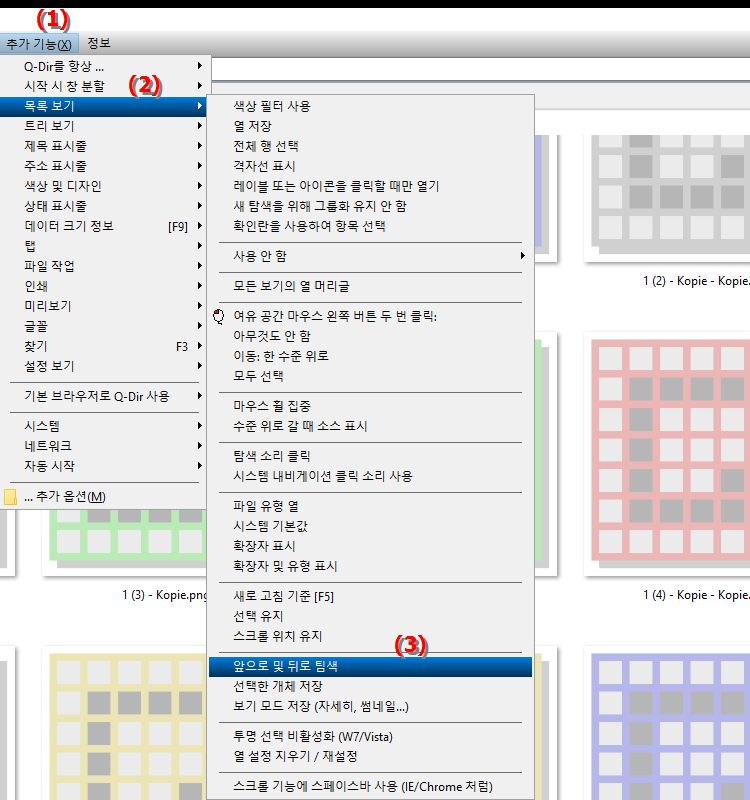The height and width of the screenshot is (800, 750).
Task: Open the 인쇄 submenu
Action: point(105,286)
